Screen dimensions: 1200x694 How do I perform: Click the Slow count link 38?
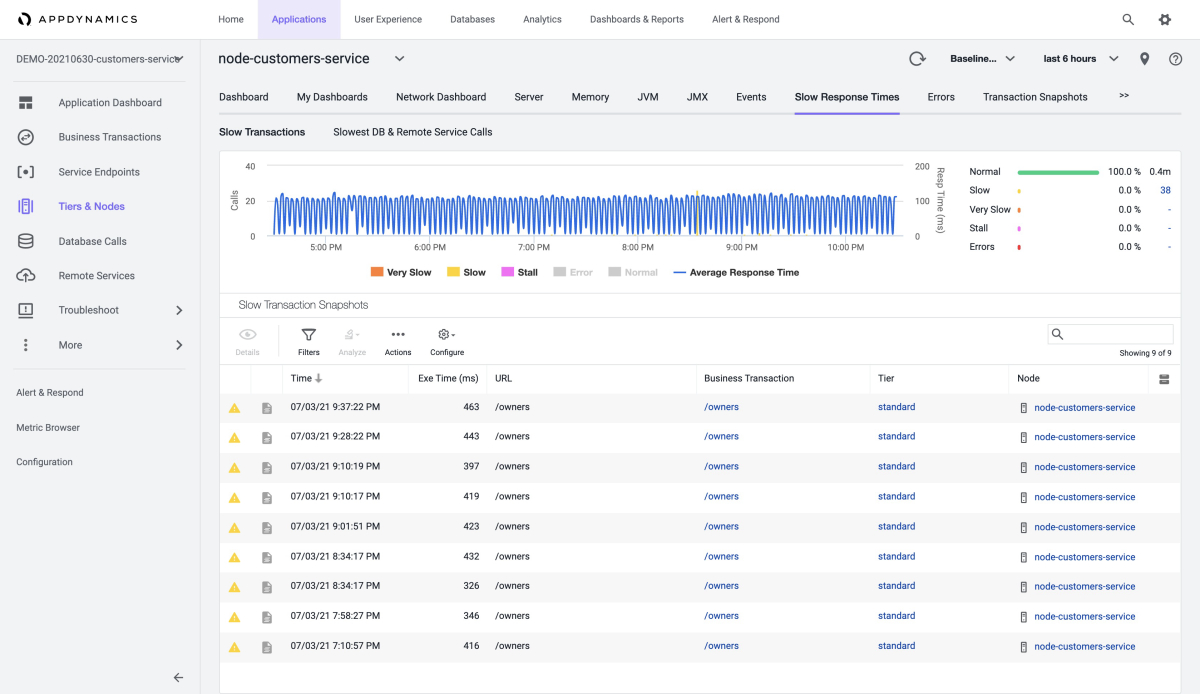[x=1165, y=190]
